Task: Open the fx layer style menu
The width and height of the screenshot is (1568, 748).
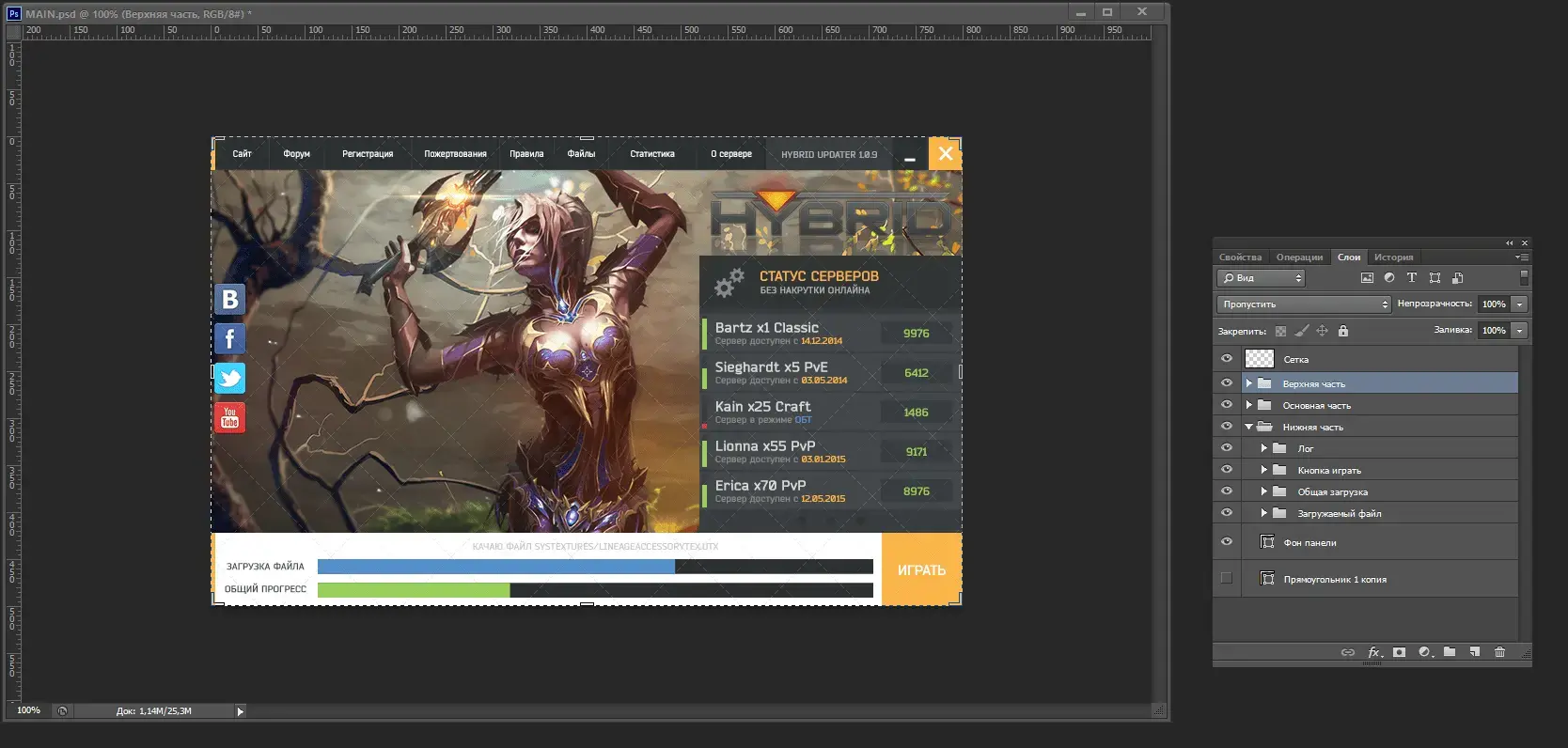Action: click(x=1374, y=652)
